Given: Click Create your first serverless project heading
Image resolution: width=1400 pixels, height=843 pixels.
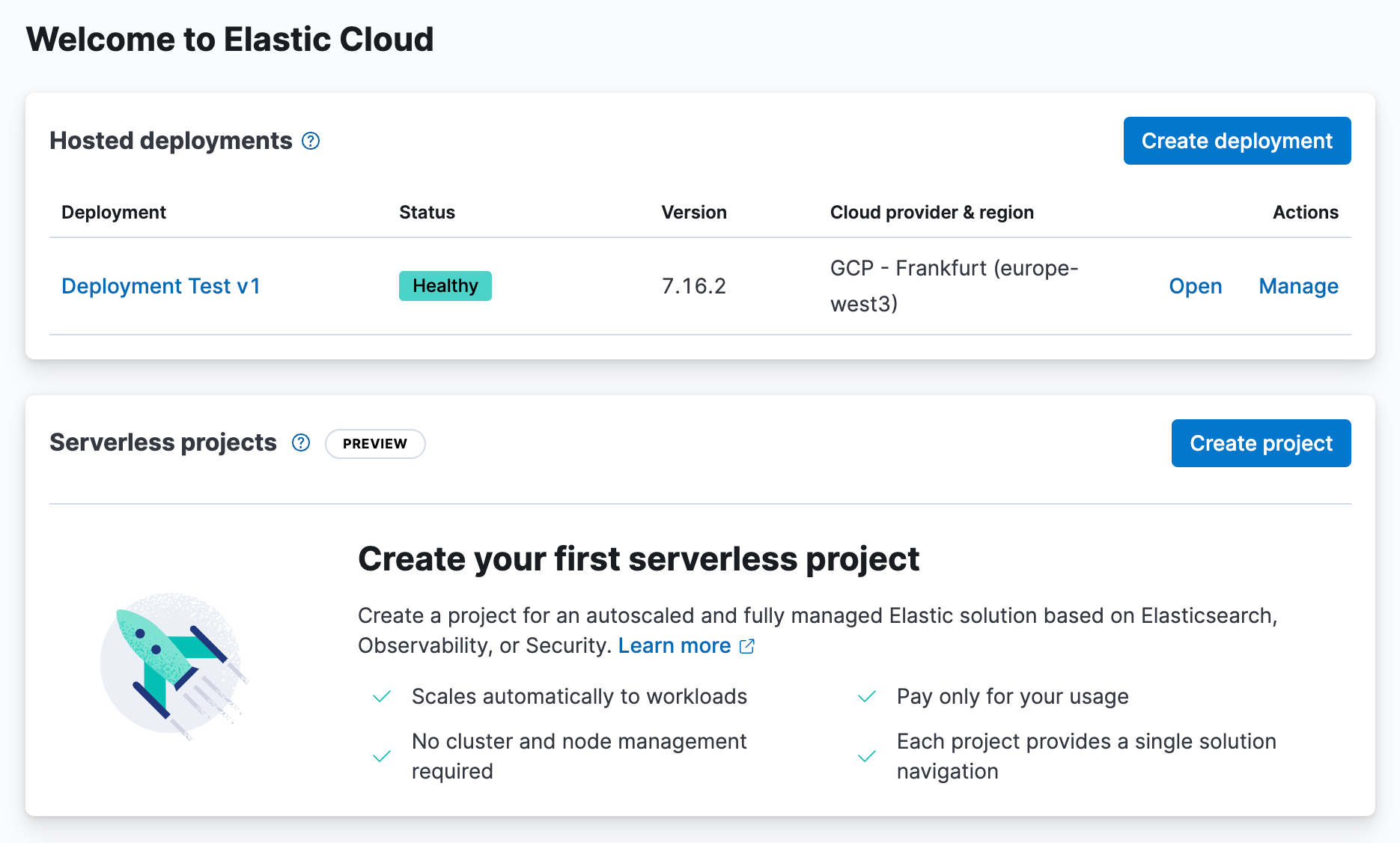Looking at the screenshot, I should (x=639, y=559).
